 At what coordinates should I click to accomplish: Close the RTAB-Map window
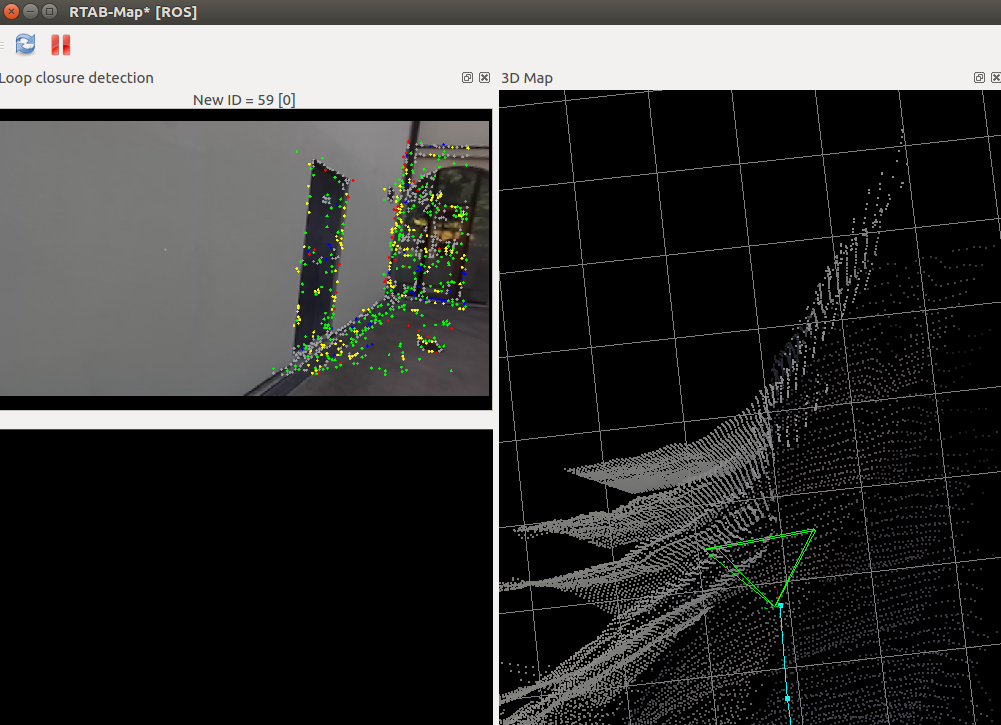tap(11, 12)
